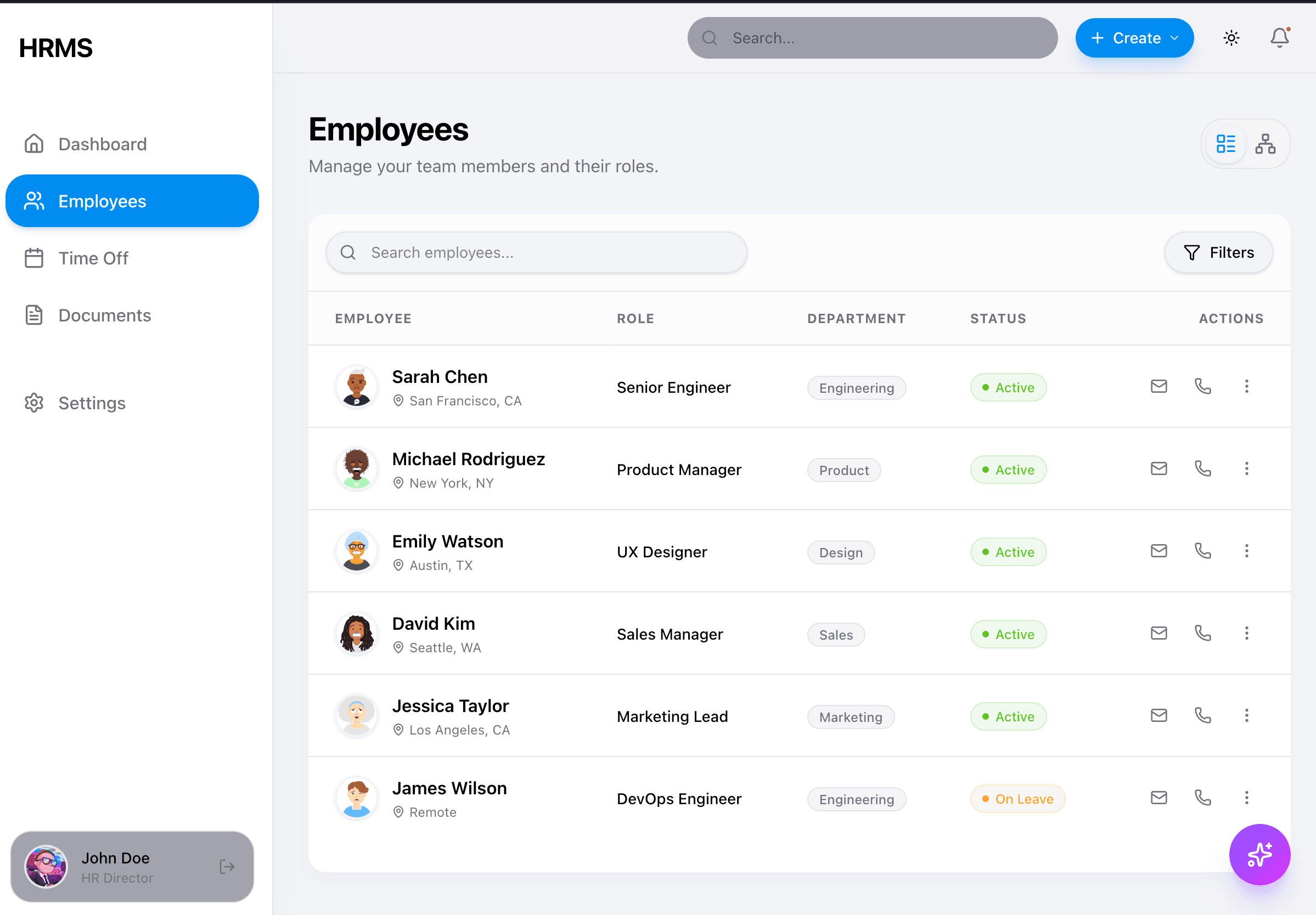The width and height of the screenshot is (1316, 915).
Task: Call David Kim using the phone icon
Action: [1202, 633]
